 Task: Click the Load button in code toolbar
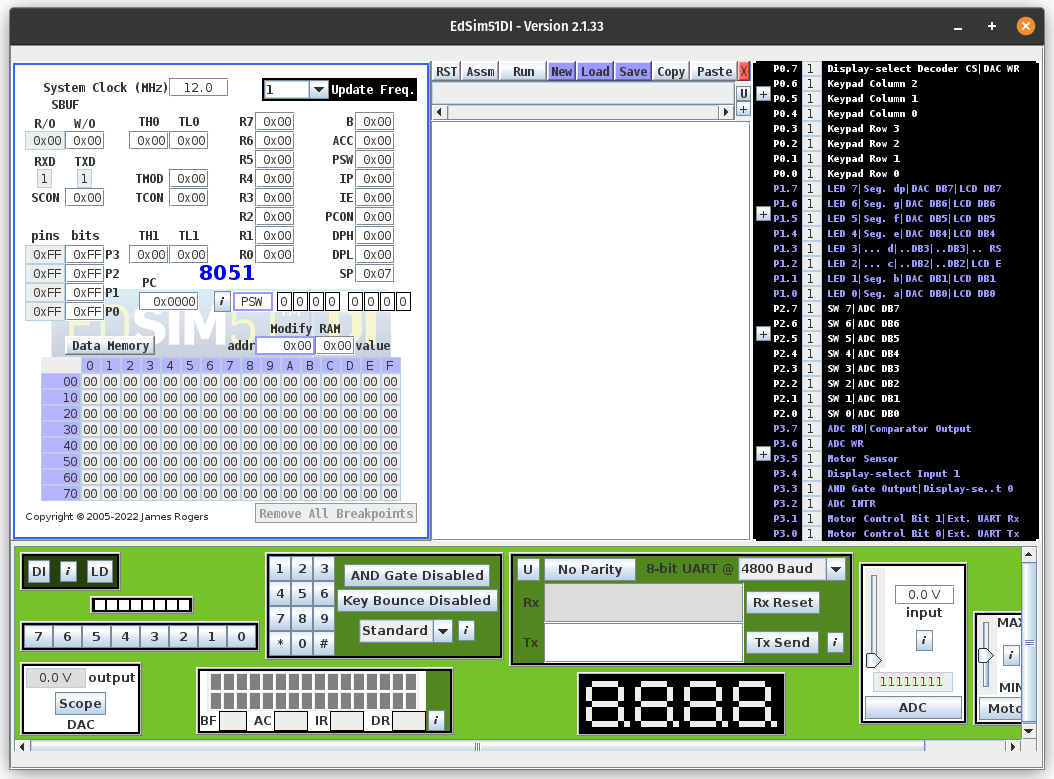coord(595,71)
